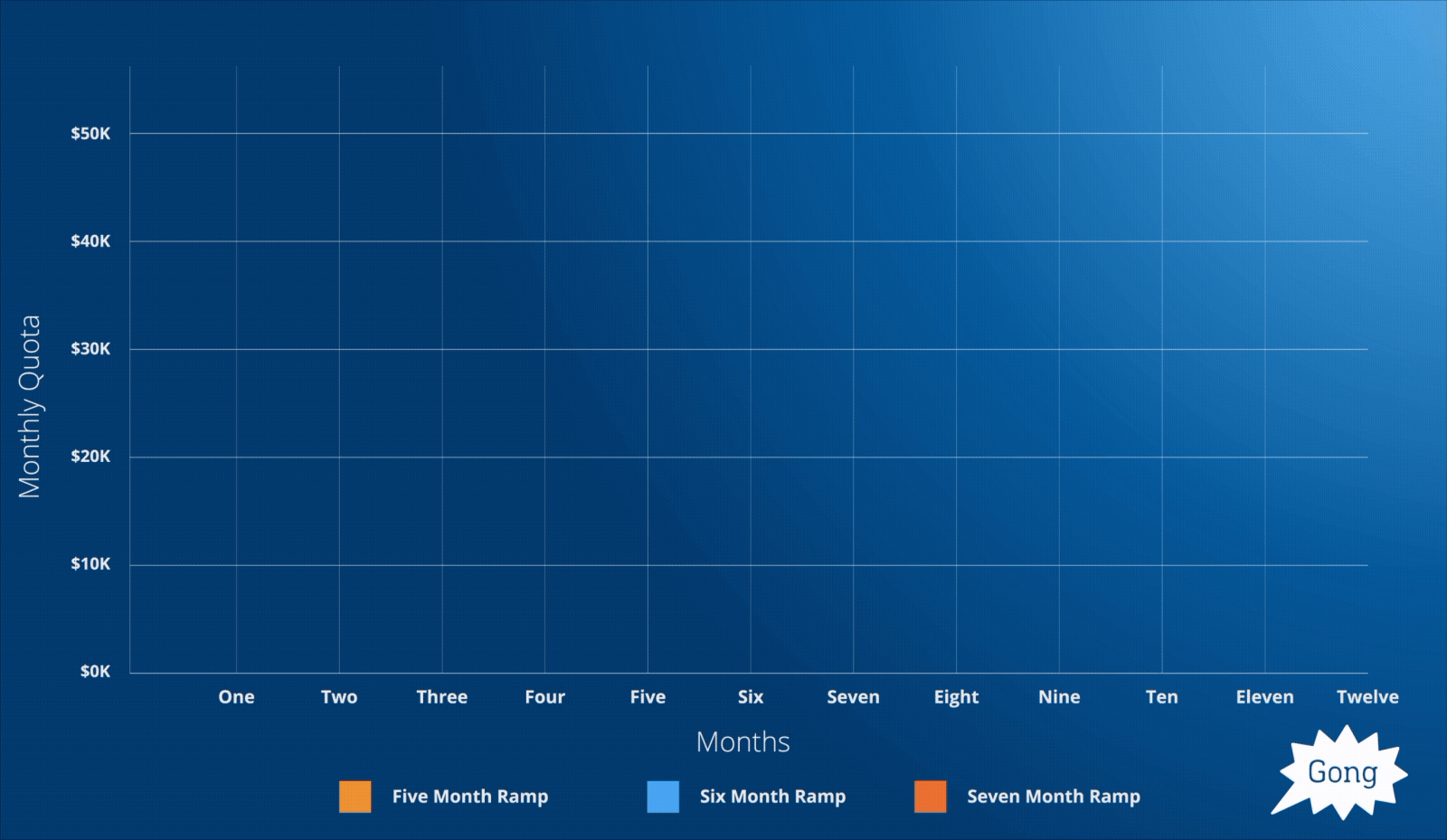Click the Six month label
This screenshot has width=1447, height=840.
[751, 697]
